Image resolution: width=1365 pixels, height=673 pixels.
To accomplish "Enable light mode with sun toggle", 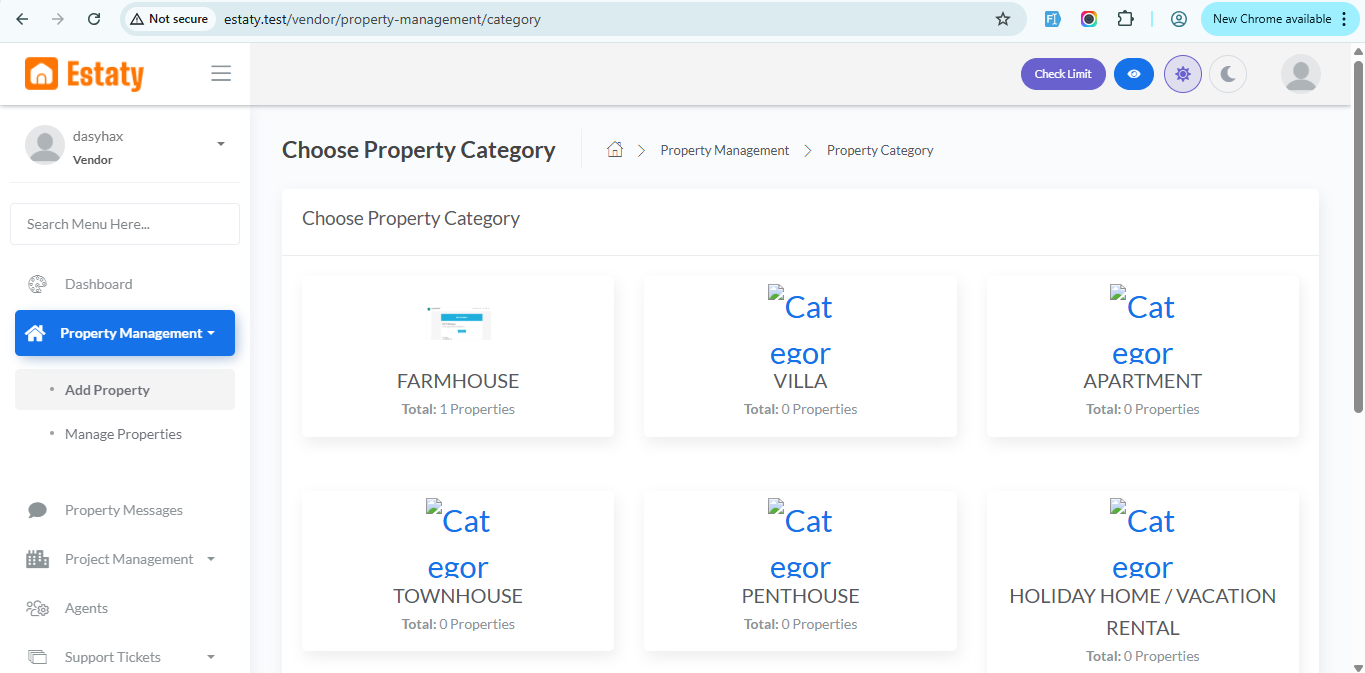I will coord(1183,74).
